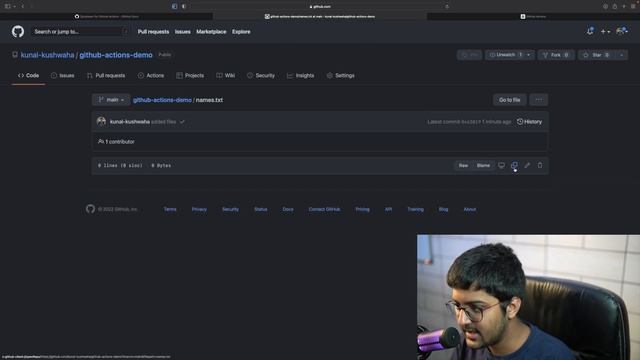Open Pull requests in the top navigation

point(153,31)
